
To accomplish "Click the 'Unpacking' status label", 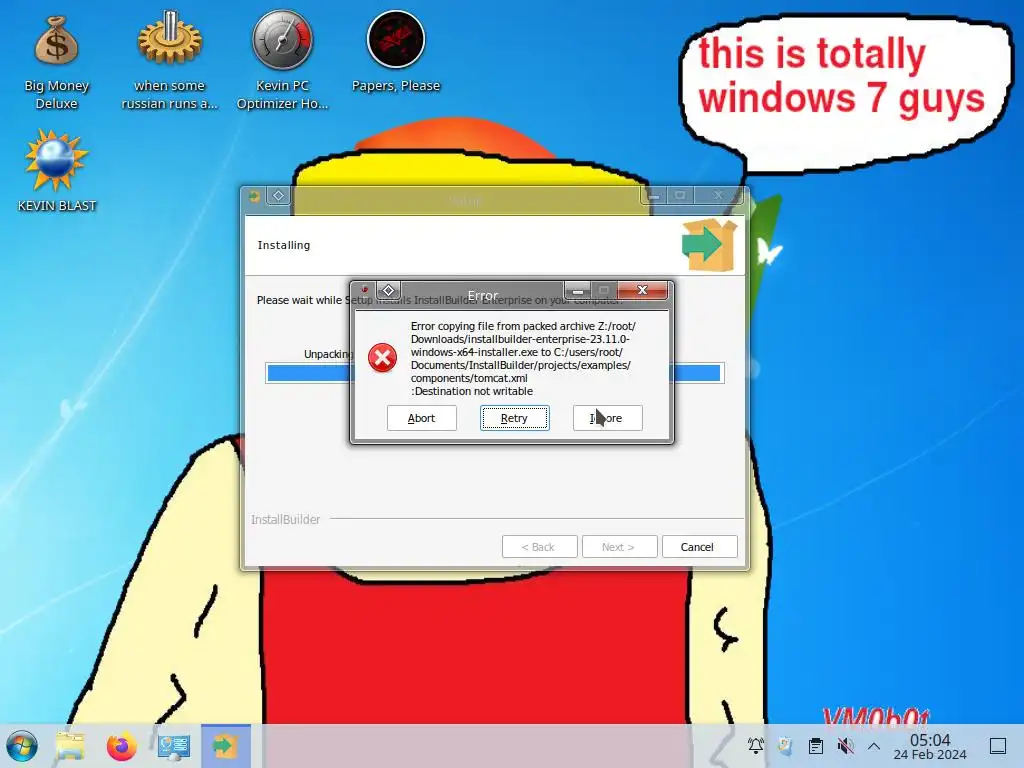I will (x=328, y=354).
